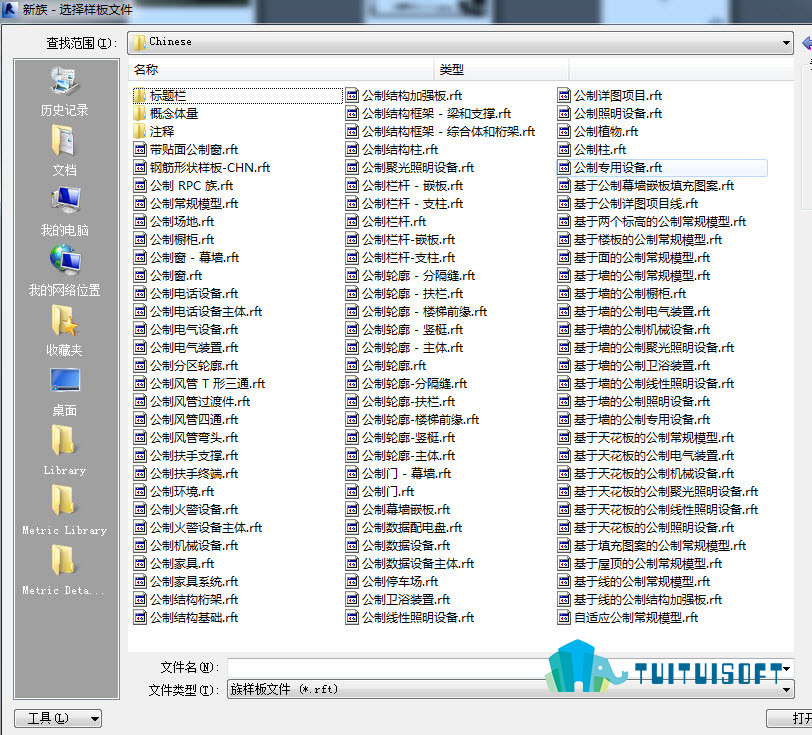Image resolution: width=812 pixels, height=735 pixels.
Task: Select file 公制轮廓.rft
Action: [386, 366]
